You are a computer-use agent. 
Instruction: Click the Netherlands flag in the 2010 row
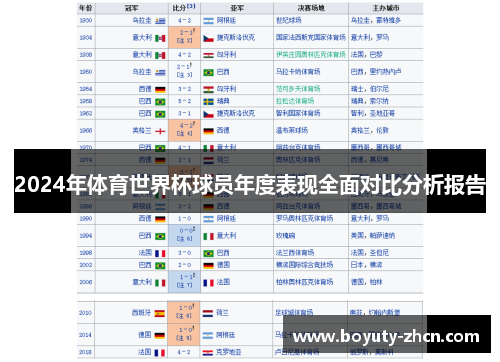208,313
